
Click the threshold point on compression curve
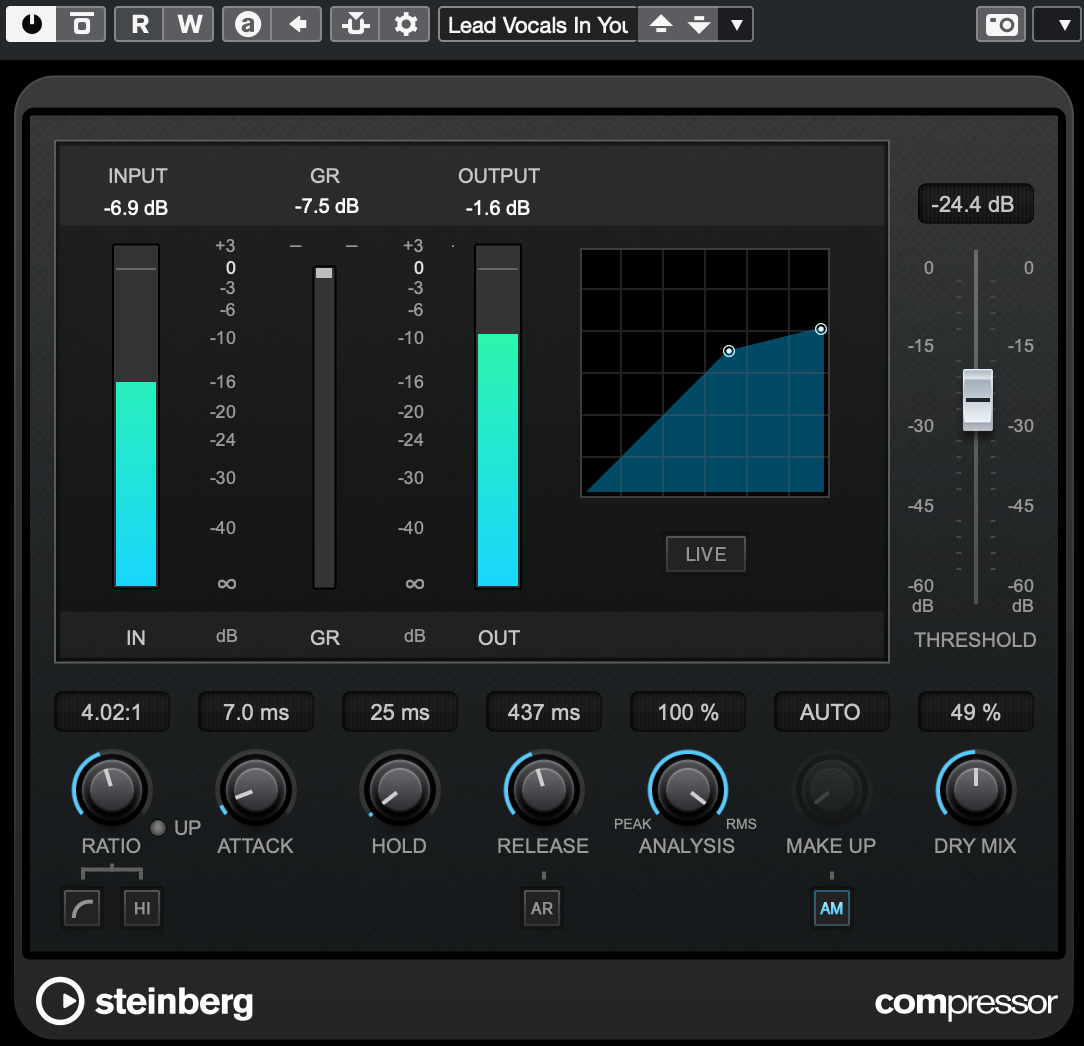pyautogui.click(x=729, y=351)
